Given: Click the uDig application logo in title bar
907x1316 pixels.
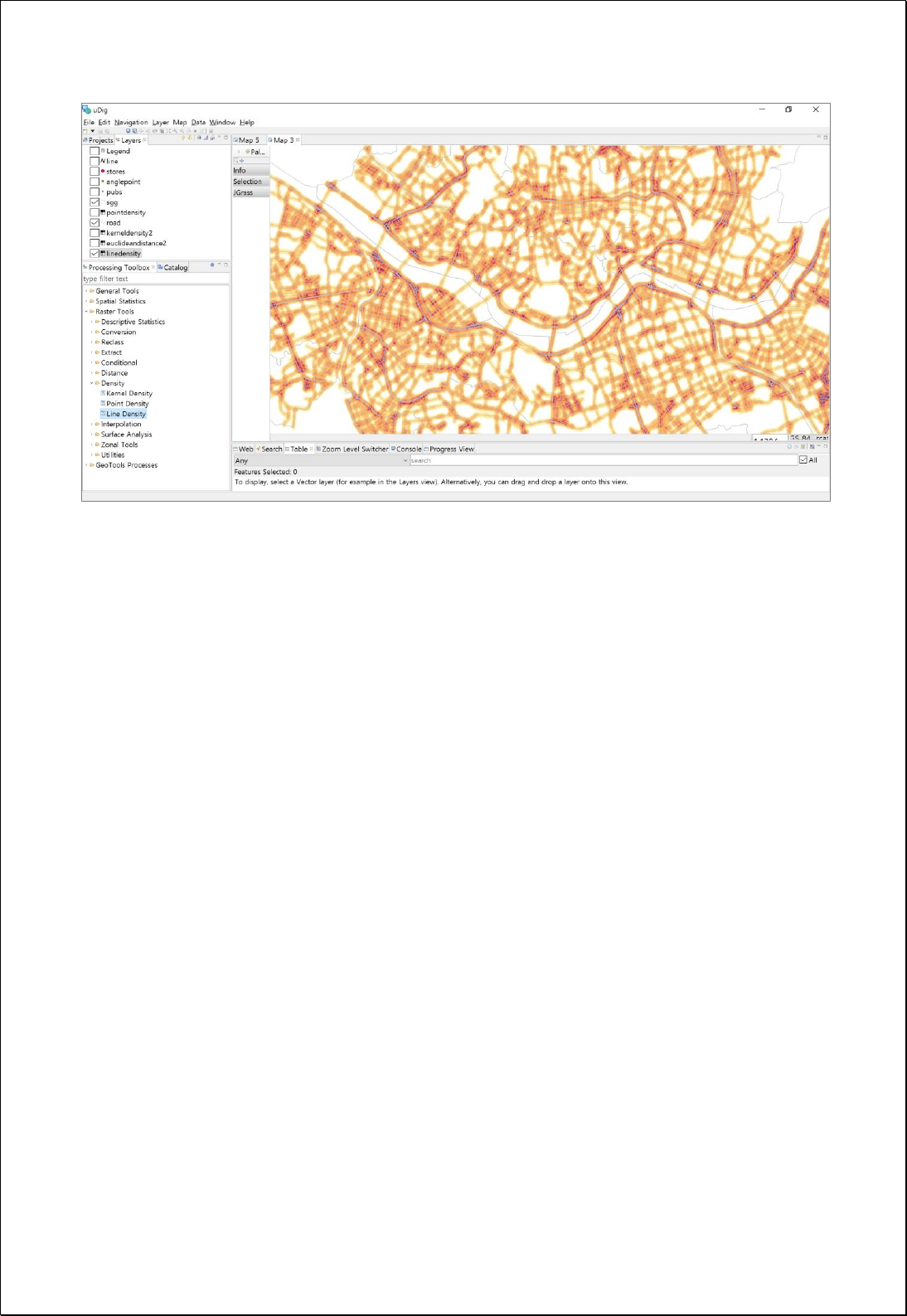Looking at the screenshot, I should click(x=86, y=109).
